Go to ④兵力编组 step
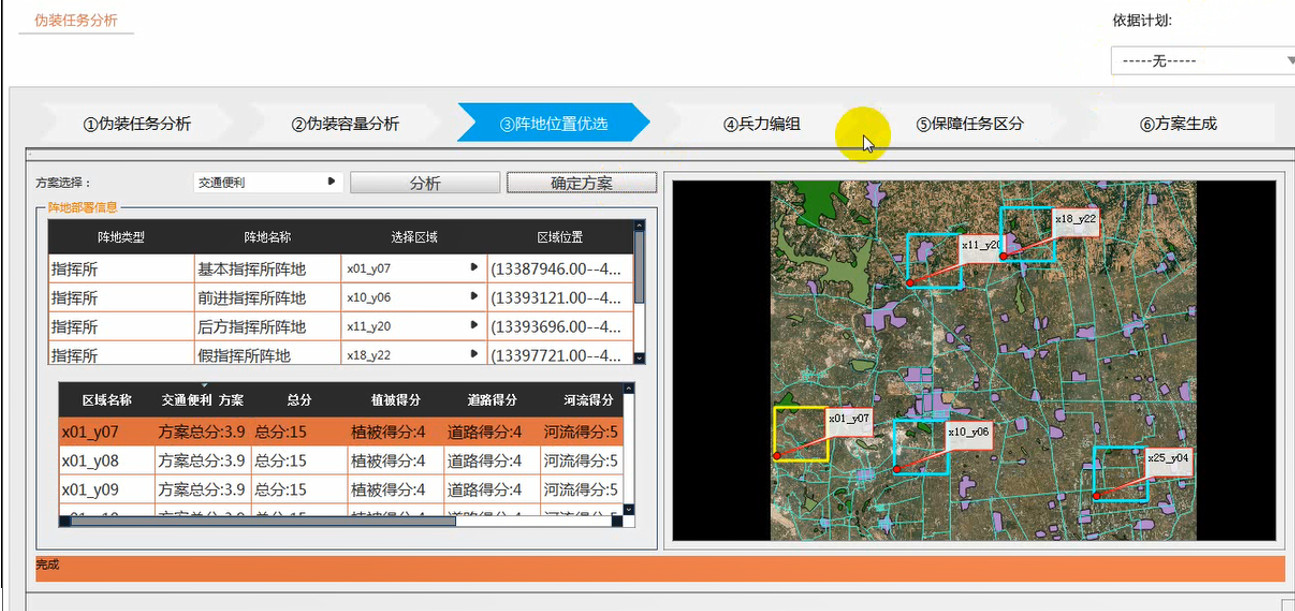 point(761,124)
